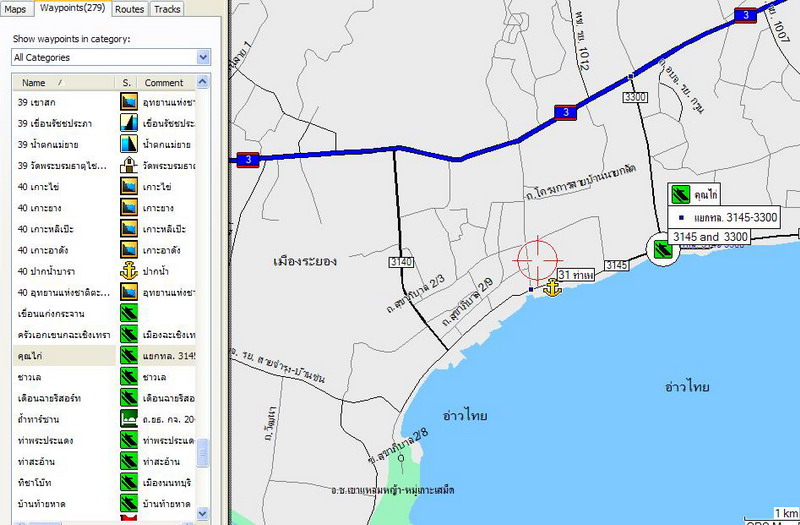
Task: Click the green icon for ท่าสะอ้าน
Action: [x=129, y=461]
